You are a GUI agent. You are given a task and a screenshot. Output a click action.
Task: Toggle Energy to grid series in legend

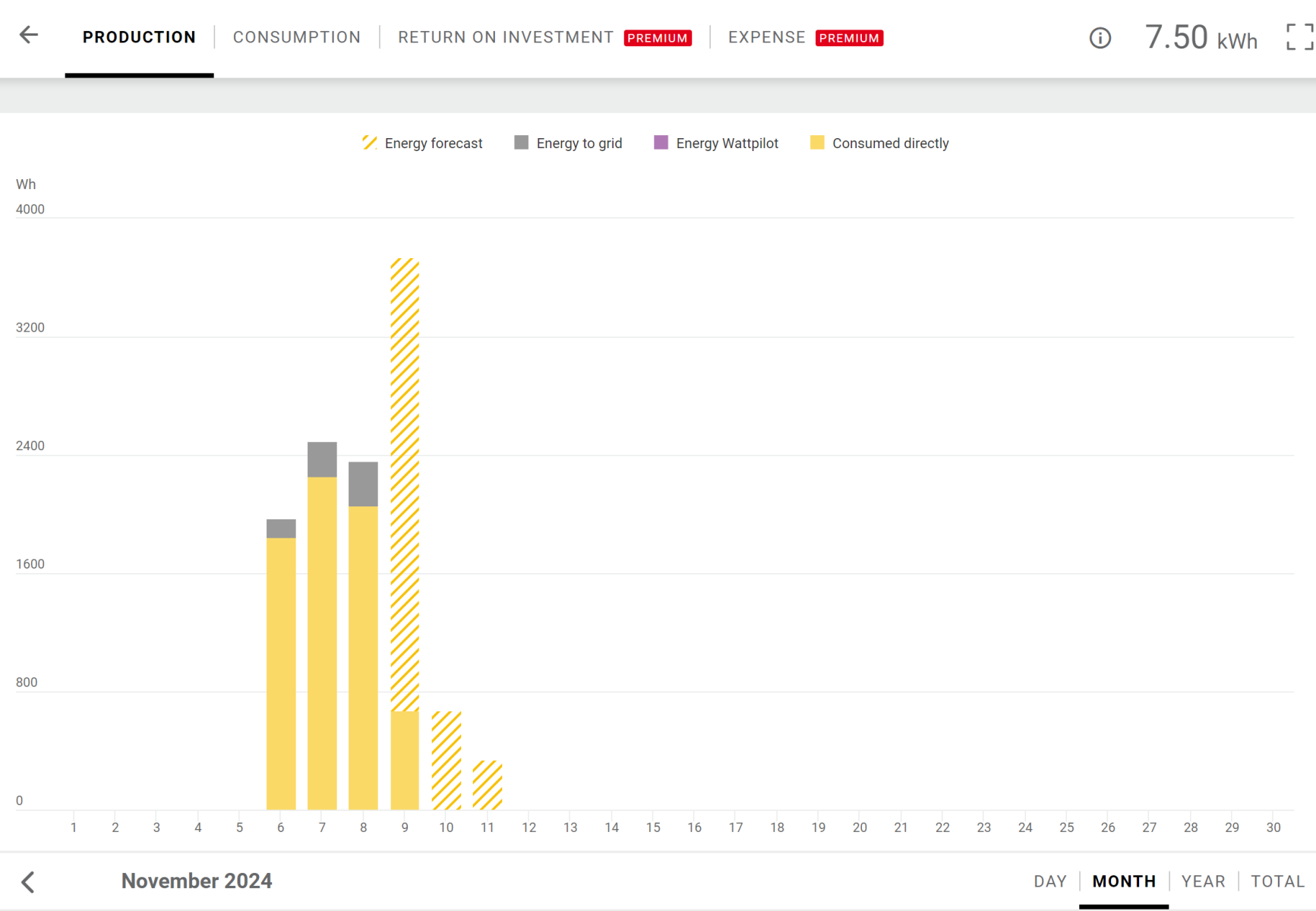coord(568,143)
